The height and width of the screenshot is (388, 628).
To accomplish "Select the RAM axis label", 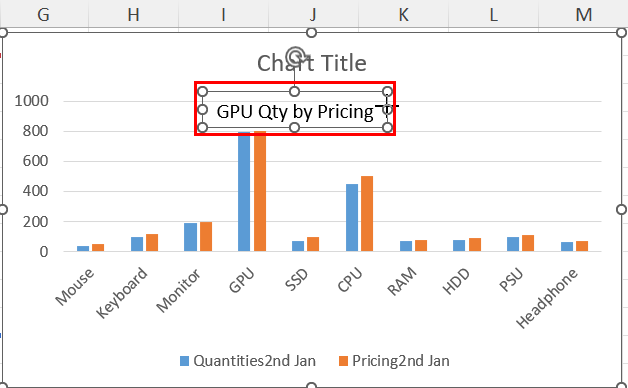I will click(403, 281).
